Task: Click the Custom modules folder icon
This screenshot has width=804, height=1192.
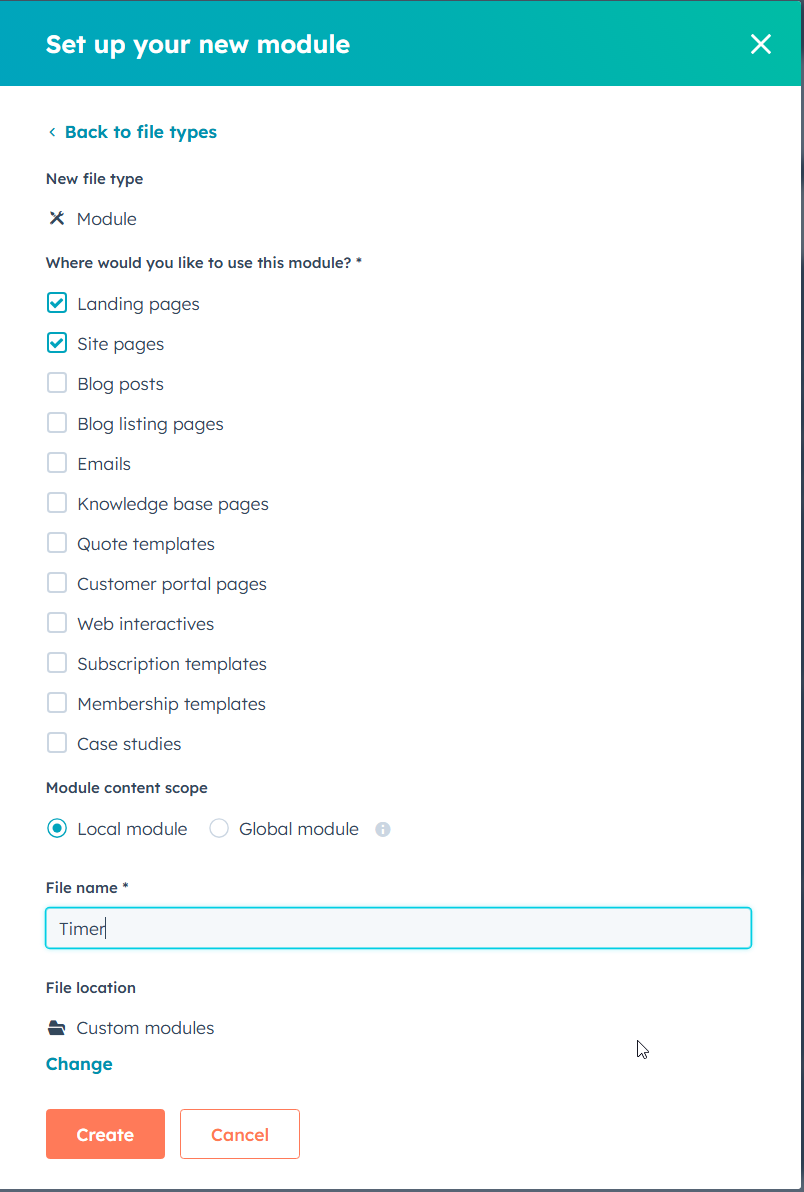Action: [56, 1029]
